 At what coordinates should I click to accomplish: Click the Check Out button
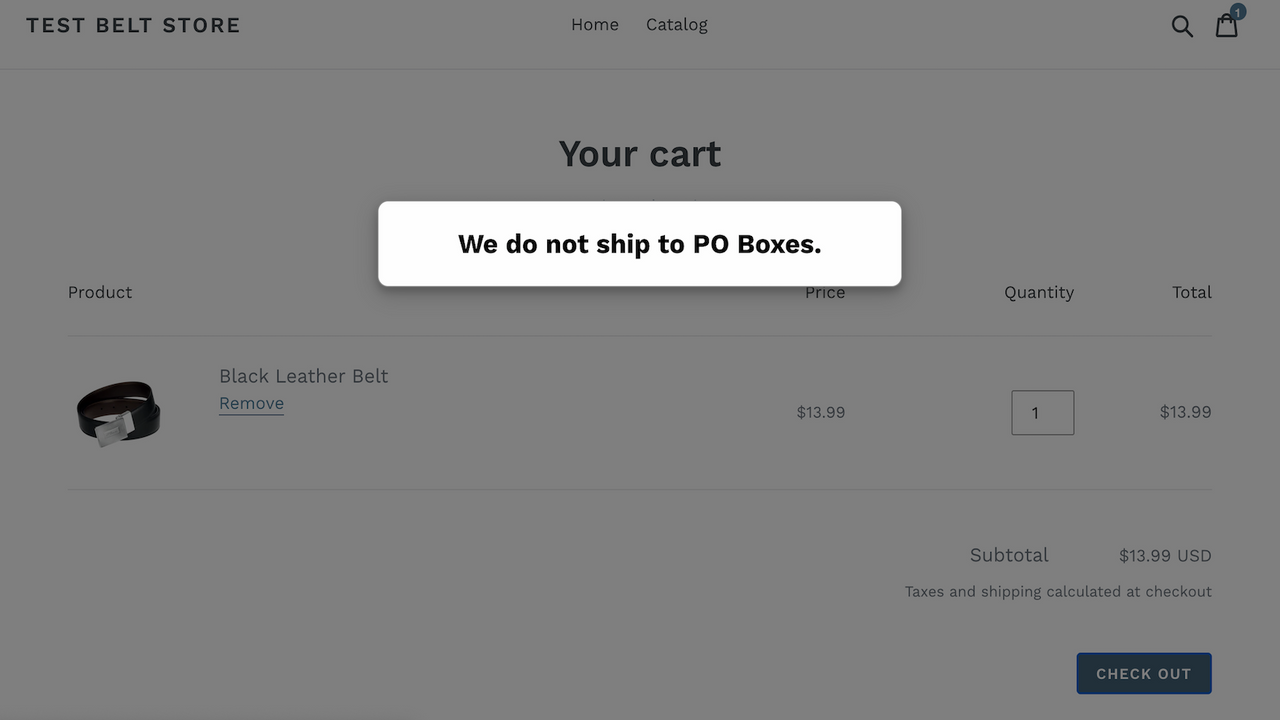[1143, 673]
